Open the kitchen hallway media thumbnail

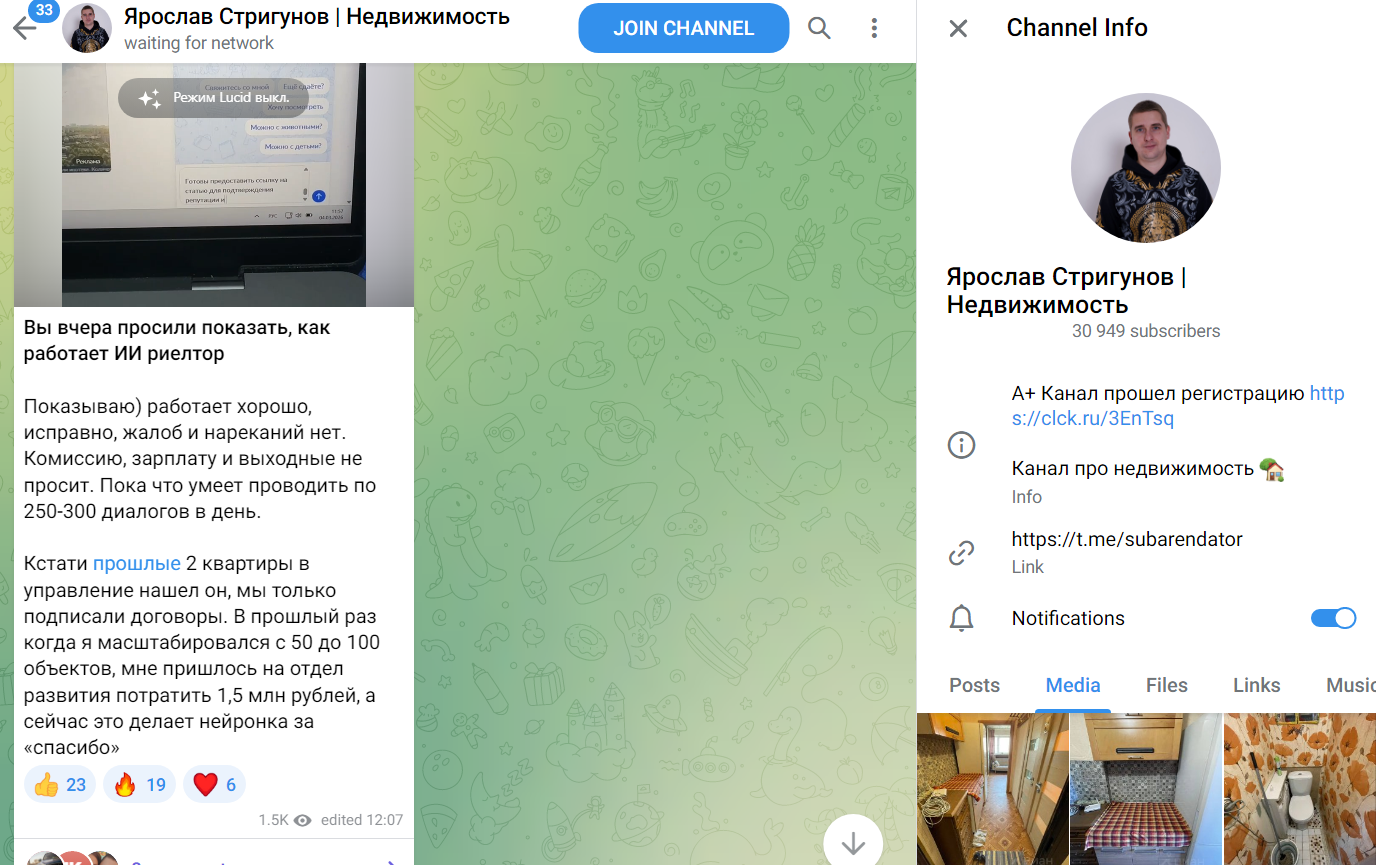(992, 789)
